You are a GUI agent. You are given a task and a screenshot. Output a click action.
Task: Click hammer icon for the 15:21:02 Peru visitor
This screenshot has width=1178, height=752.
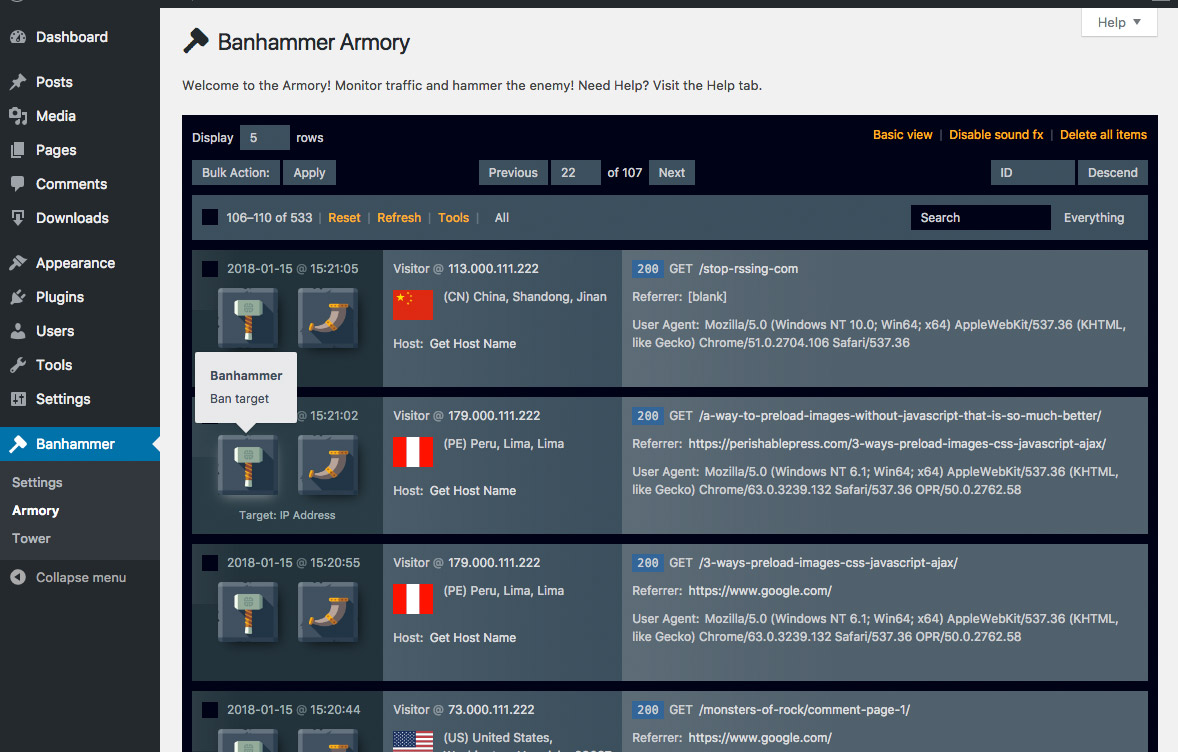pyautogui.click(x=248, y=466)
